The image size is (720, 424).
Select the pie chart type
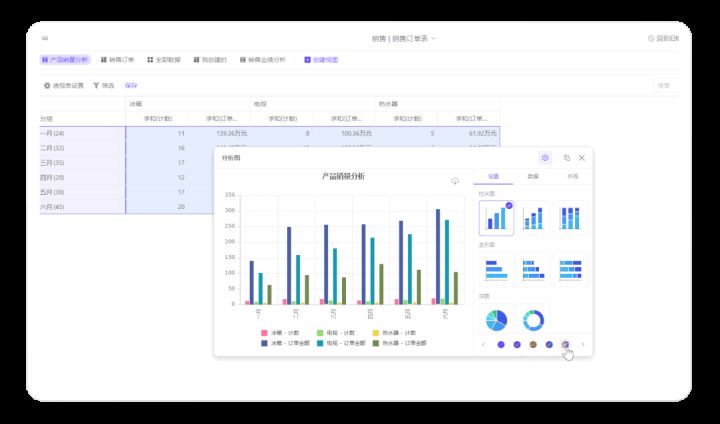(496, 320)
